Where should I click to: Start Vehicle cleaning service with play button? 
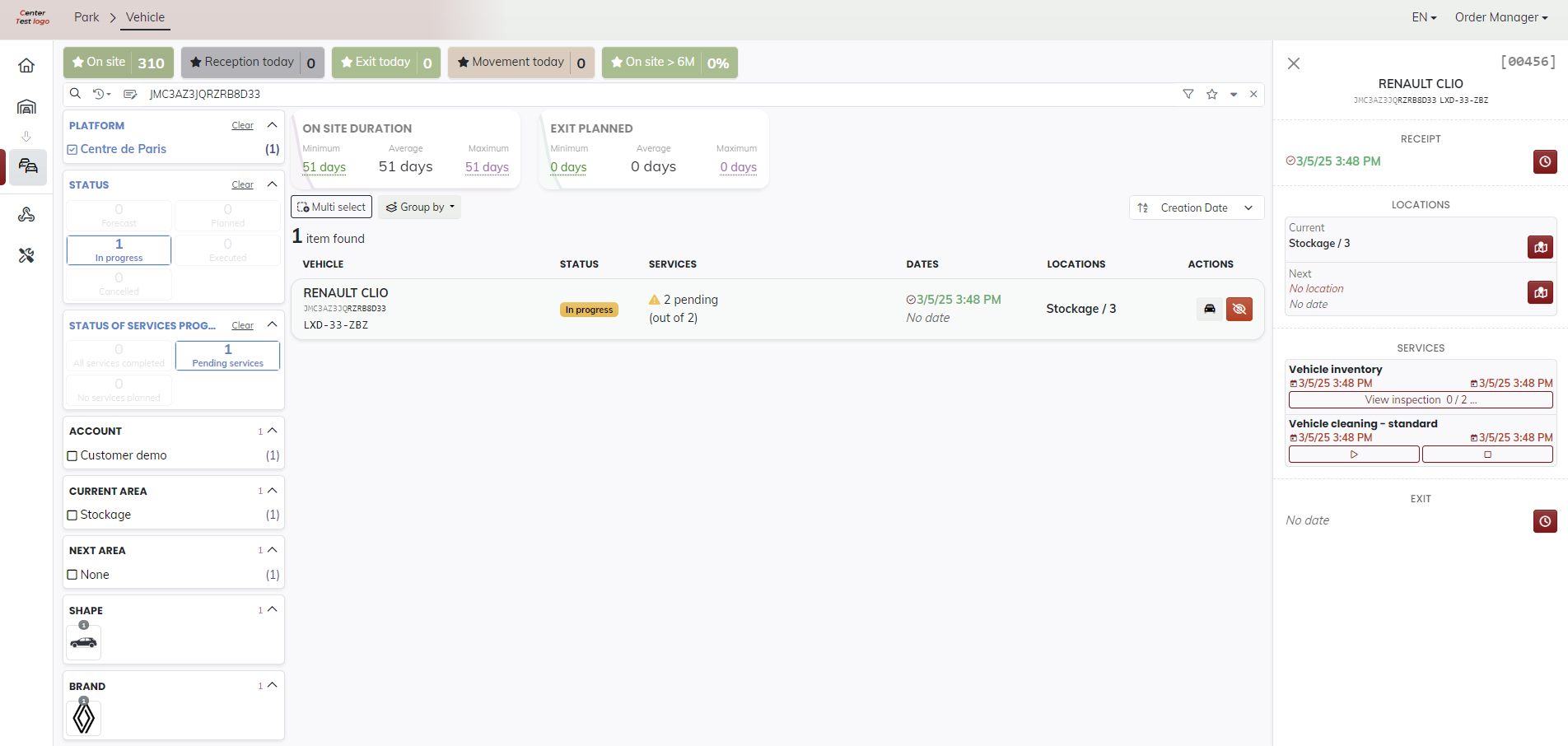tap(1353, 455)
